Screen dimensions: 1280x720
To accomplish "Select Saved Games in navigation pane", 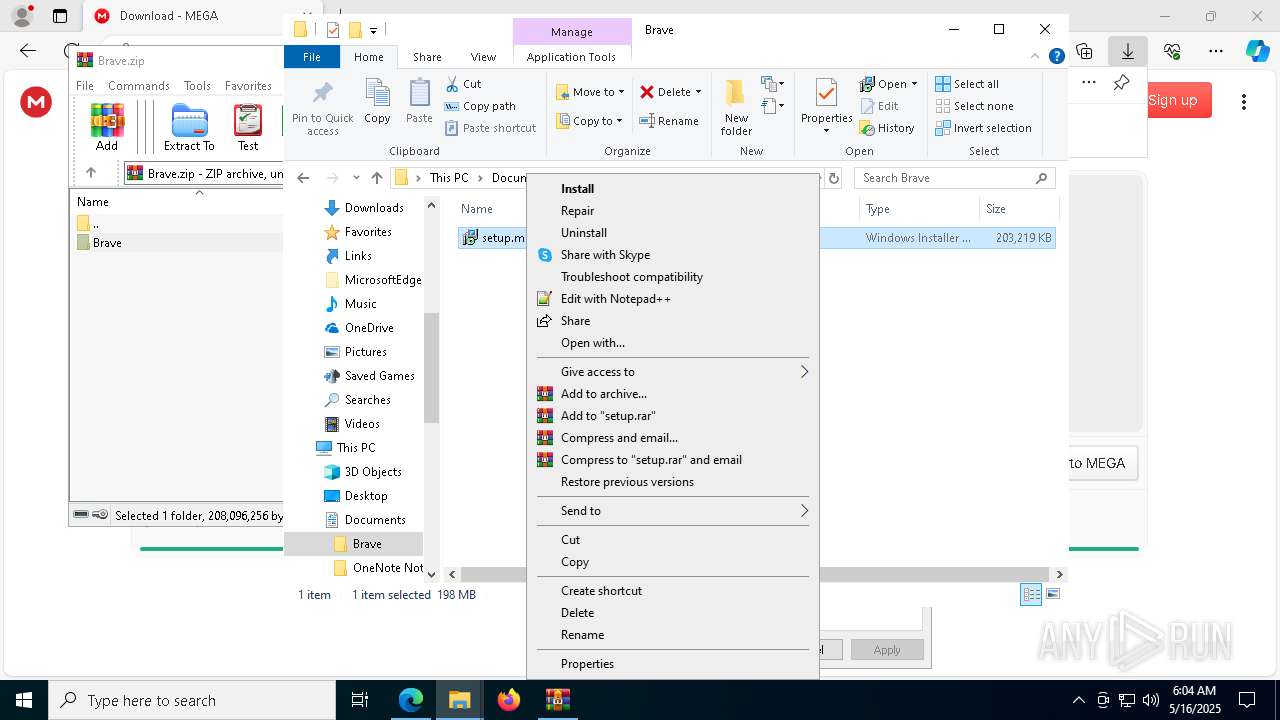I will click(x=379, y=375).
